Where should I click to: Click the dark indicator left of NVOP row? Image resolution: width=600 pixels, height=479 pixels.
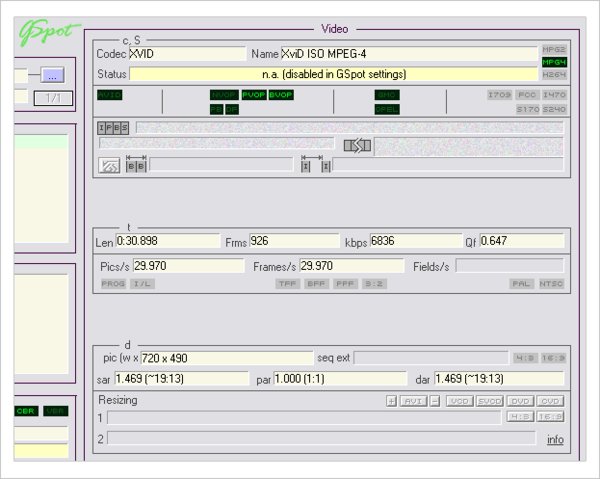[x=110, y=95]
